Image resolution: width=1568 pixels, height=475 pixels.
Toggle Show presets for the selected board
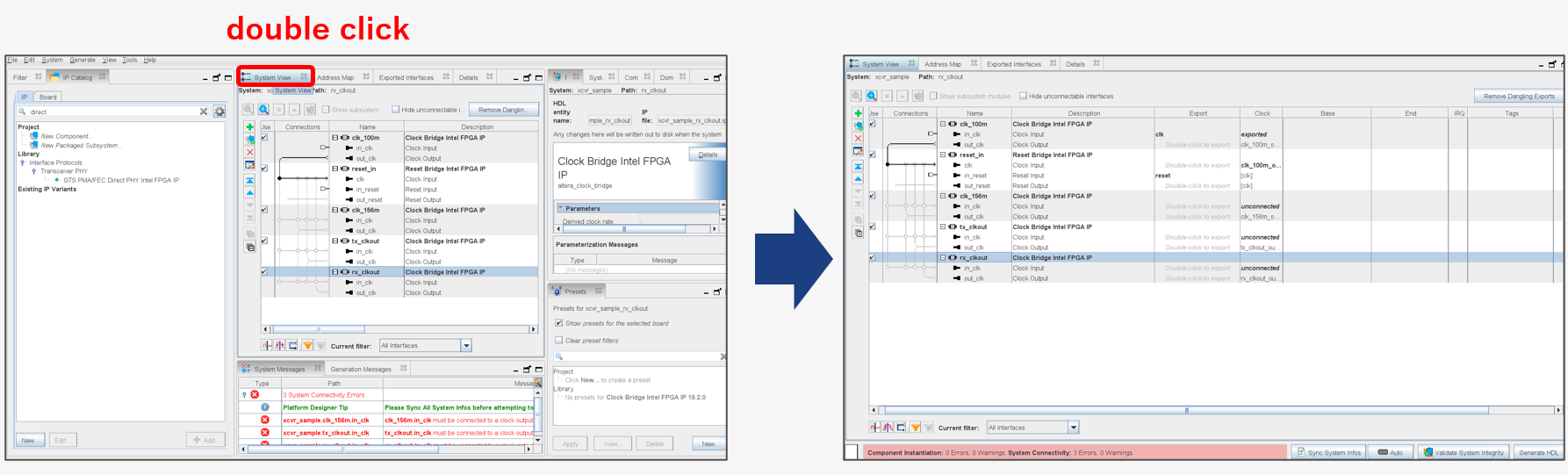pyautogui.click(x=558, y=323)
